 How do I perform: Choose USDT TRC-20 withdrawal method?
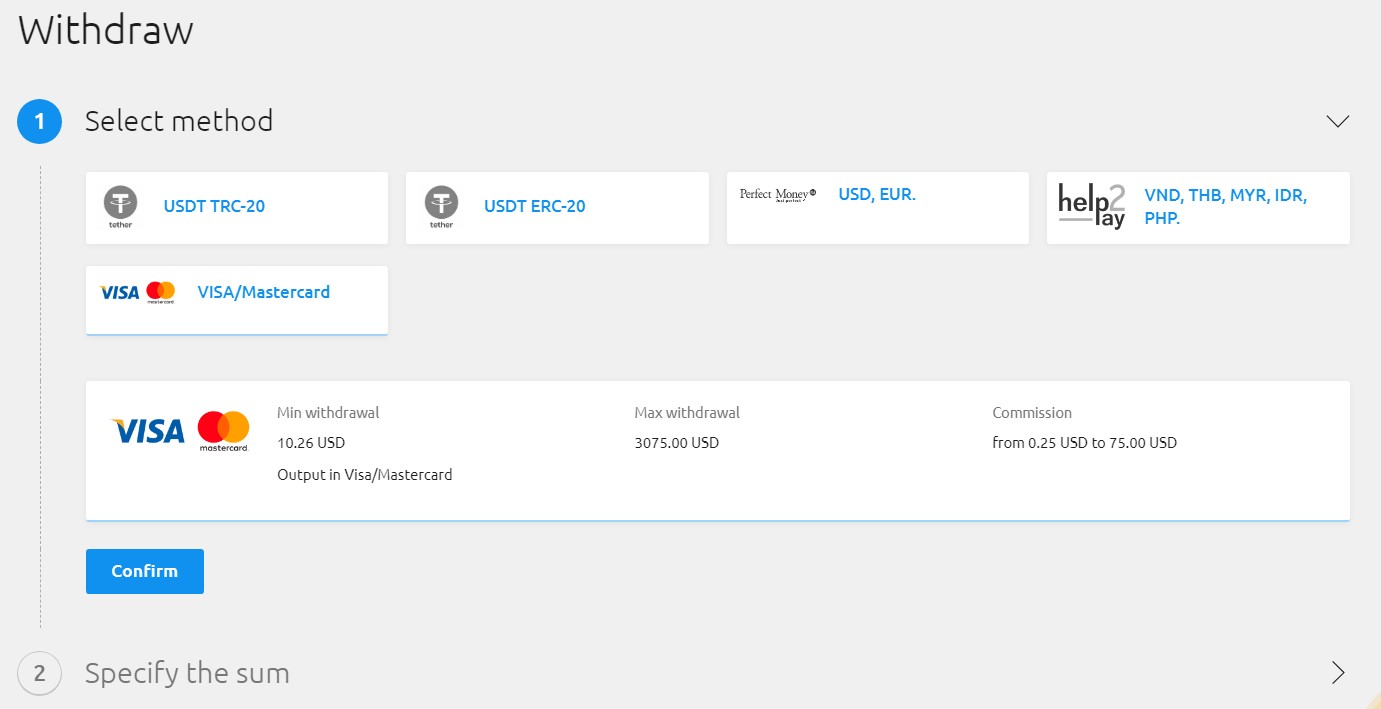[237, 208]
